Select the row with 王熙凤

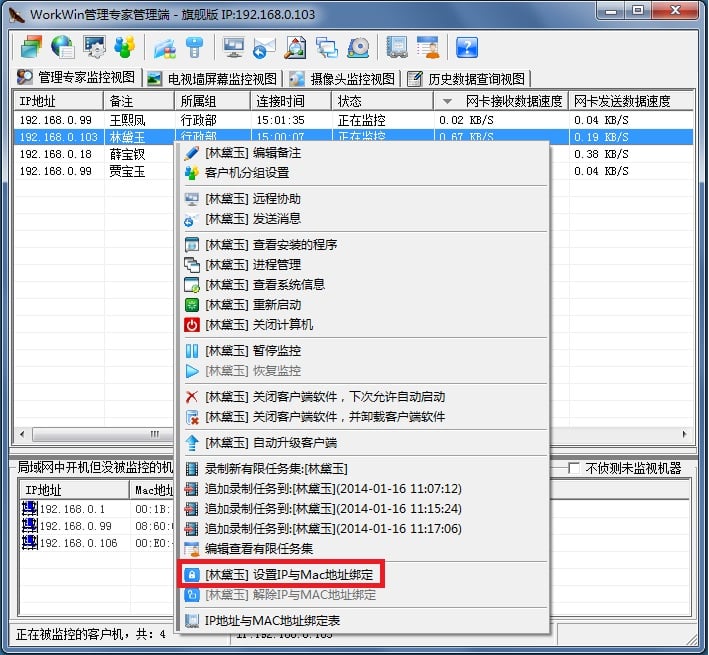point(354,120)
